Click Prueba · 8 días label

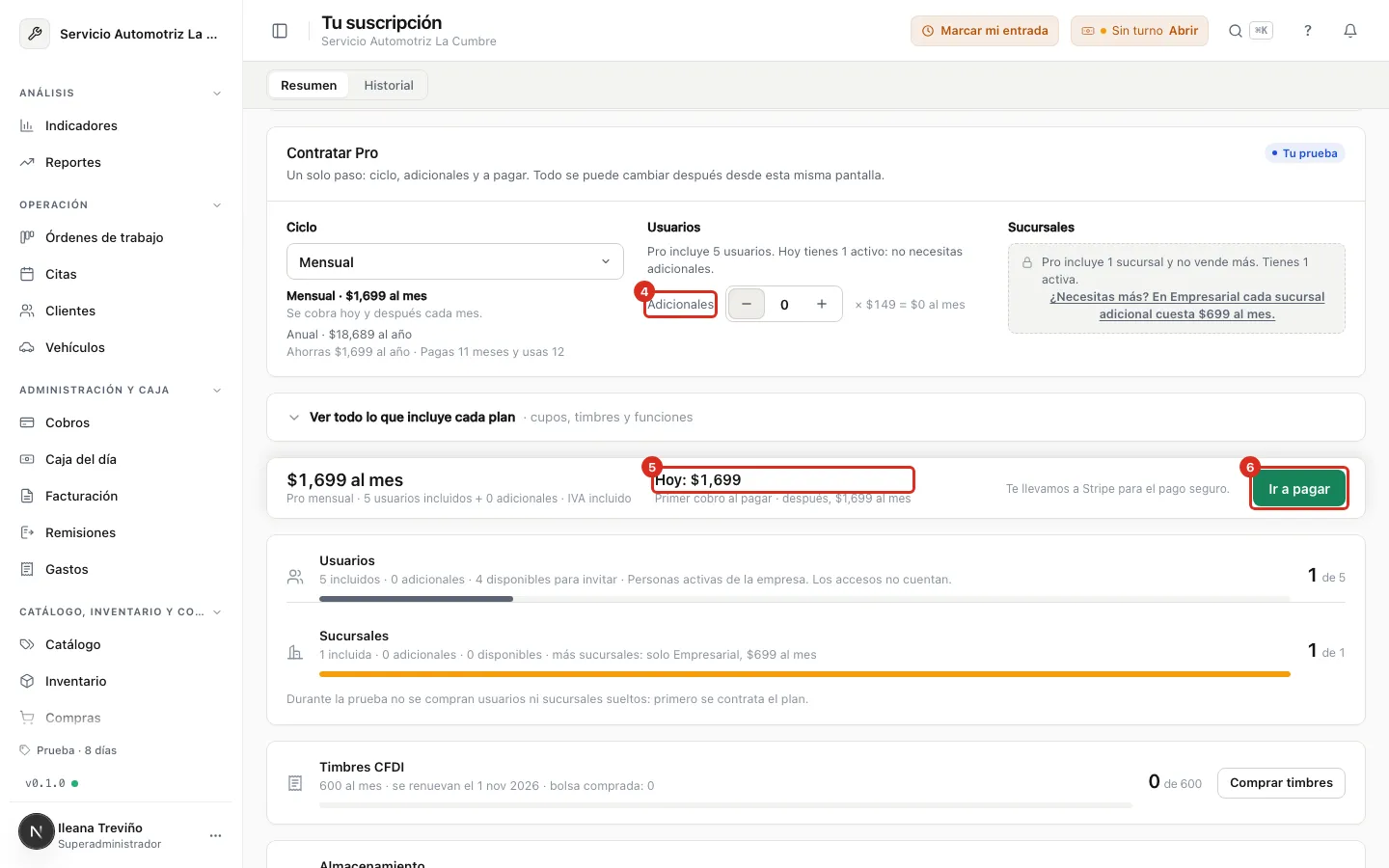tap(68, 750)
